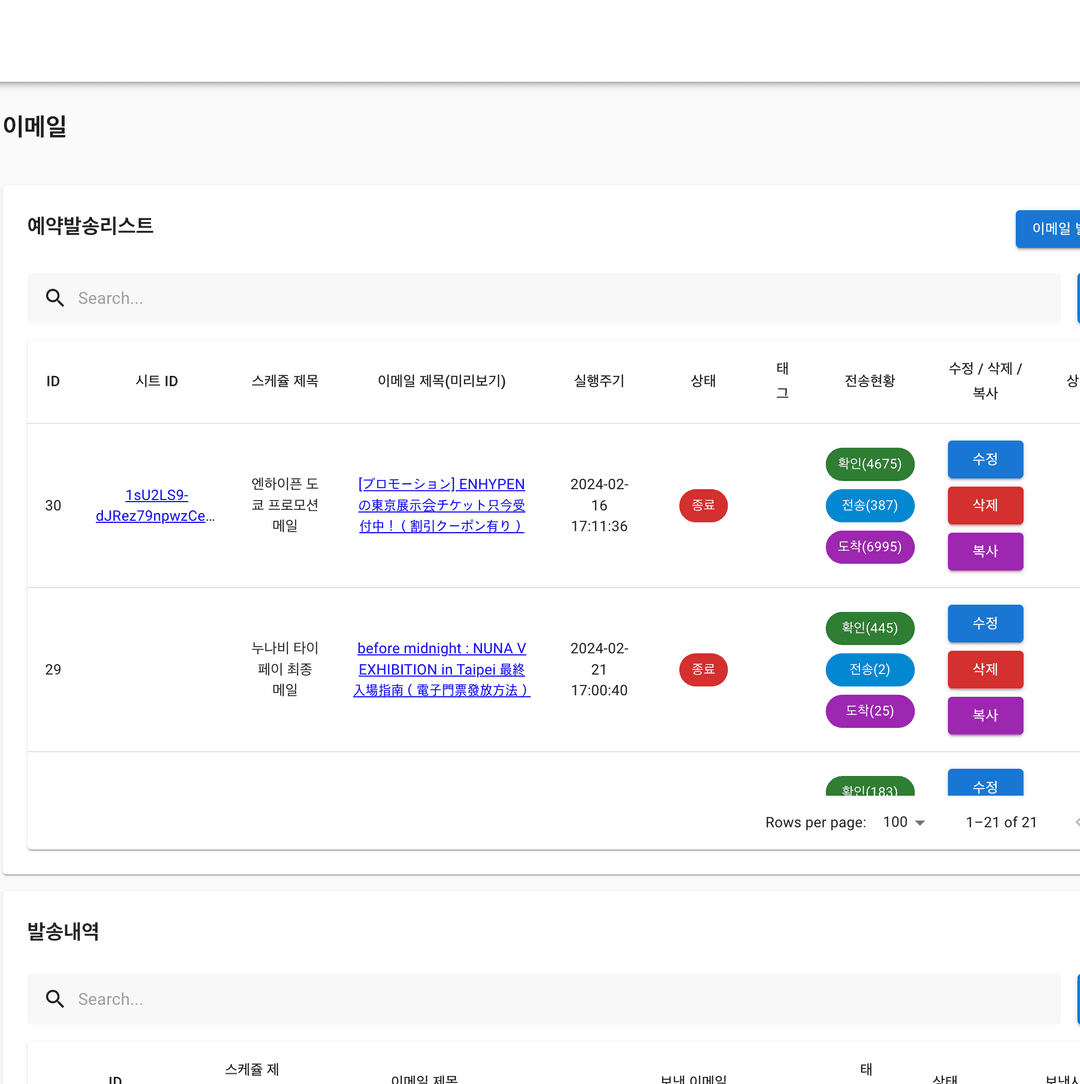Screen dimensions: 1080x1084
Task: Open ENHYPEN promotion email preview link
Action: (x=441, y=505)
